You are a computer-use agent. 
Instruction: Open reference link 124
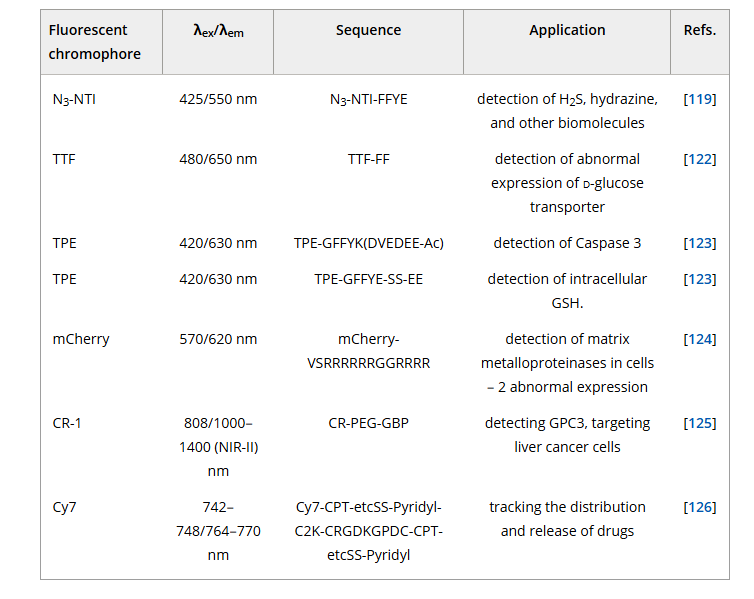click(x=700, y=339)
